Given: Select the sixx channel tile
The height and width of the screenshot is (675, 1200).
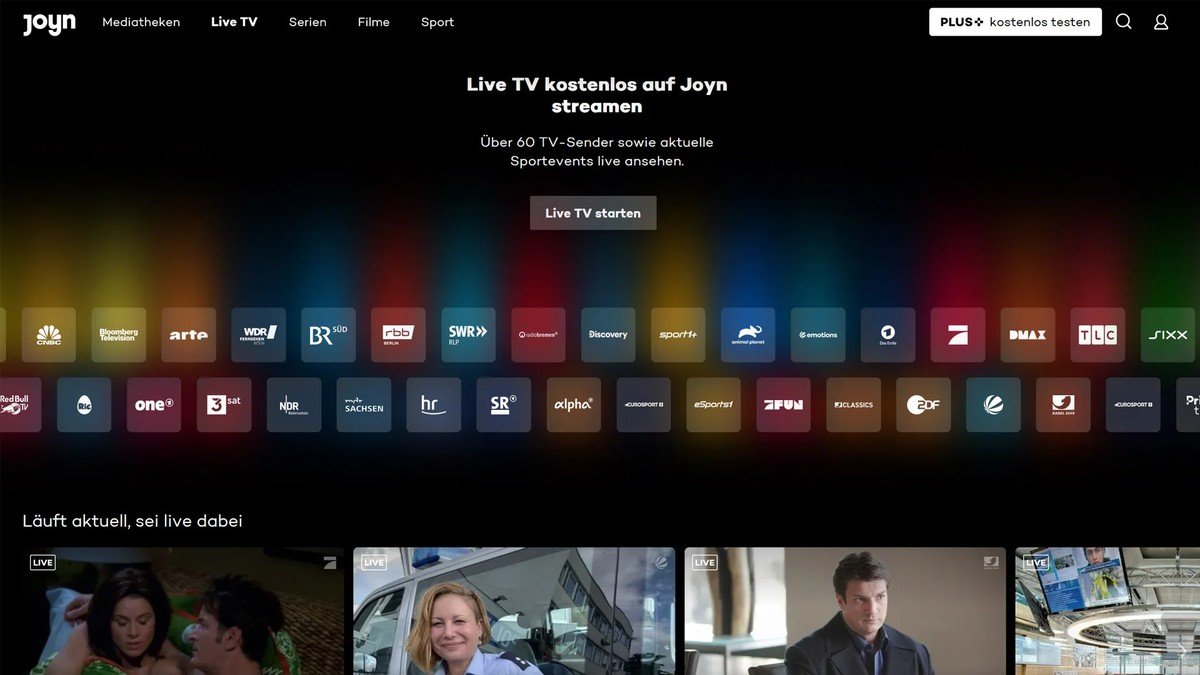Looking at the screenshot, I should click(x=1168, y=335).
